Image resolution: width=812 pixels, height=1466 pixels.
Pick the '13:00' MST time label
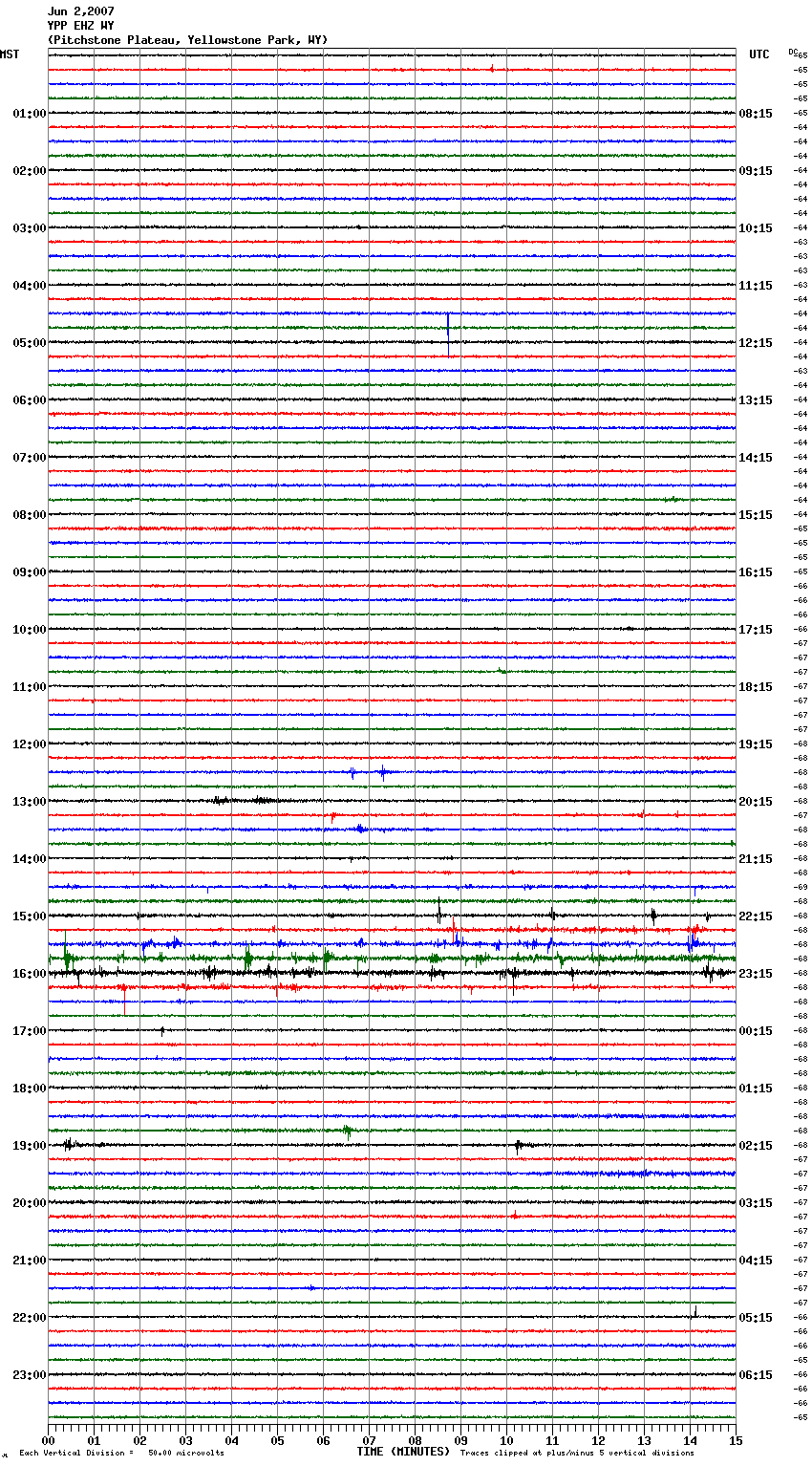30,802
